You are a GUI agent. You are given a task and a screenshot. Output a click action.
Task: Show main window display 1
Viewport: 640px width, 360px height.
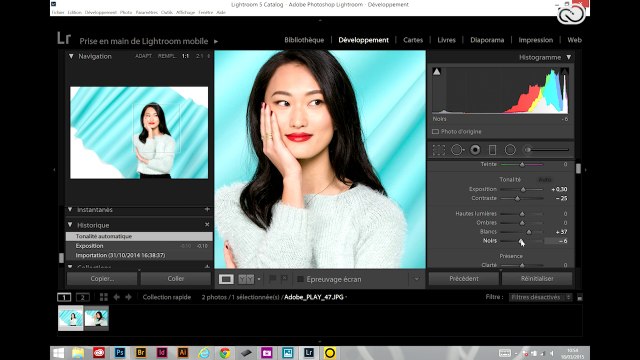pyautogui.click(x=64, y=297)
